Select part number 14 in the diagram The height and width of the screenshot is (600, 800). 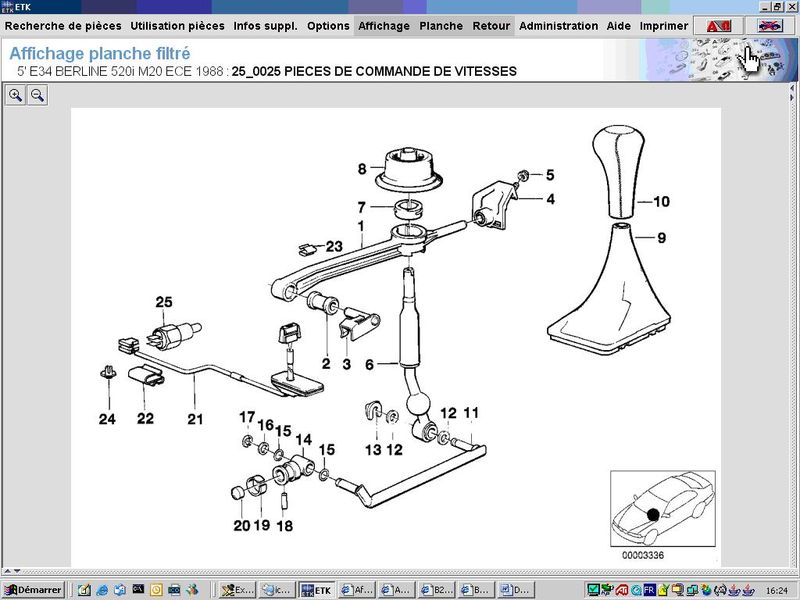[x=304, y=440]
